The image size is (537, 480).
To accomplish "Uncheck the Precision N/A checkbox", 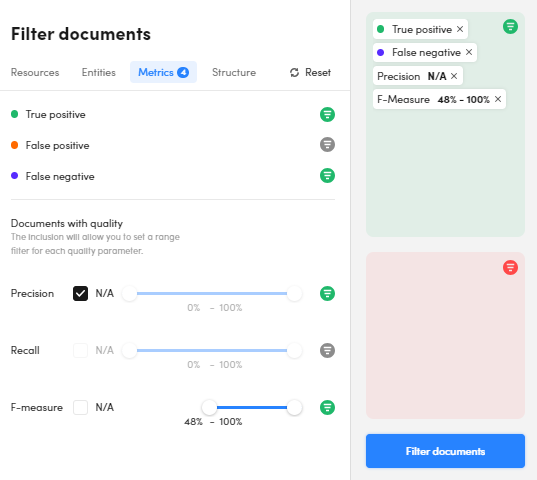I will click(x=80, y=293).
